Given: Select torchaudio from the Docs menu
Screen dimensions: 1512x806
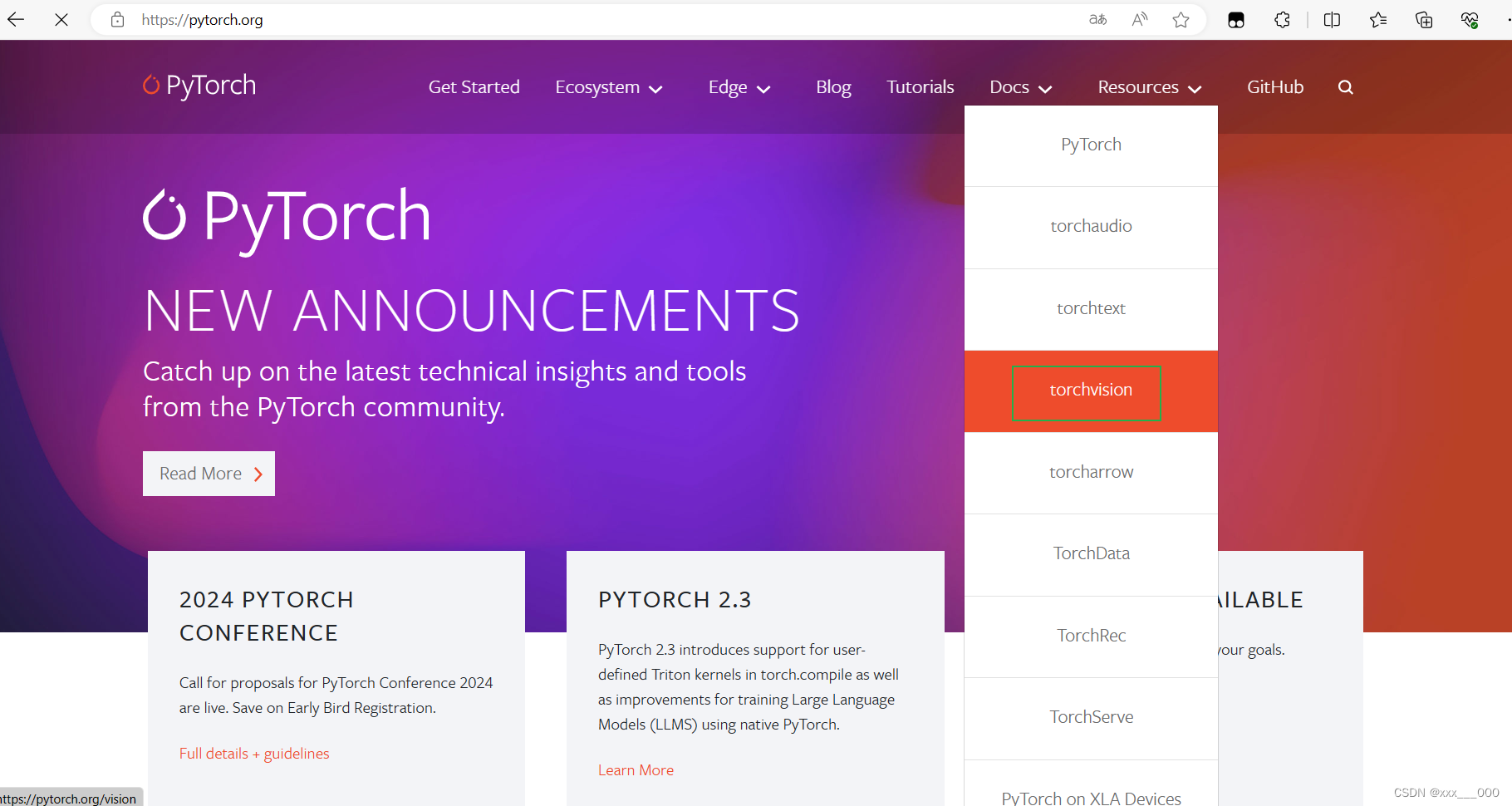Looking at the screenshot, I should click(x=1091, y=225).
